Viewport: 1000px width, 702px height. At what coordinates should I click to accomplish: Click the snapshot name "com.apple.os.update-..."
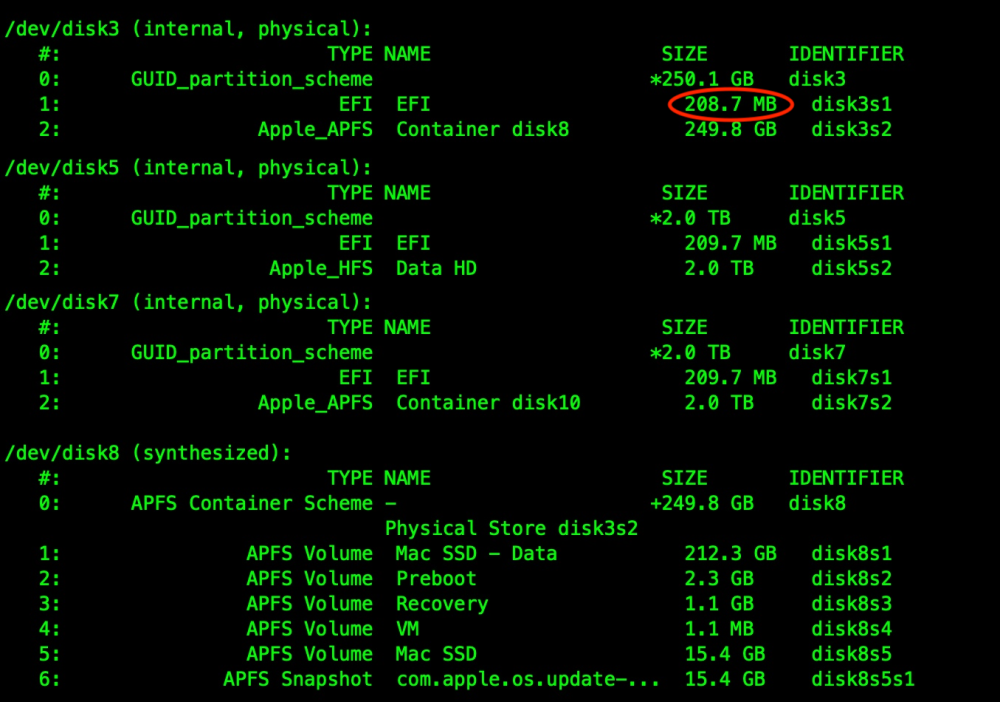[528, 680]
